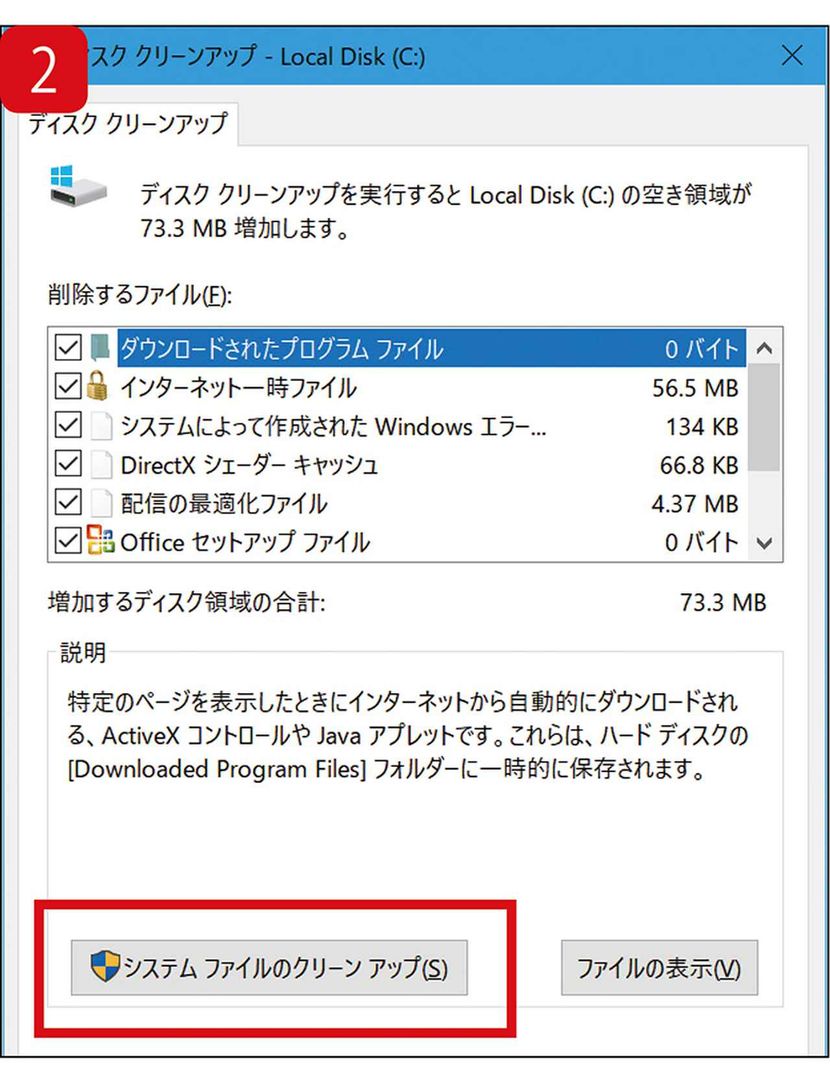Select DirectX シェーダー キャッシュ row text

(x=249, y=465)
